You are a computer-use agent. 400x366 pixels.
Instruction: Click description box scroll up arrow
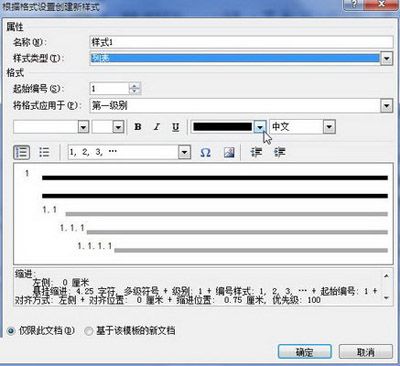coord(386,276)
